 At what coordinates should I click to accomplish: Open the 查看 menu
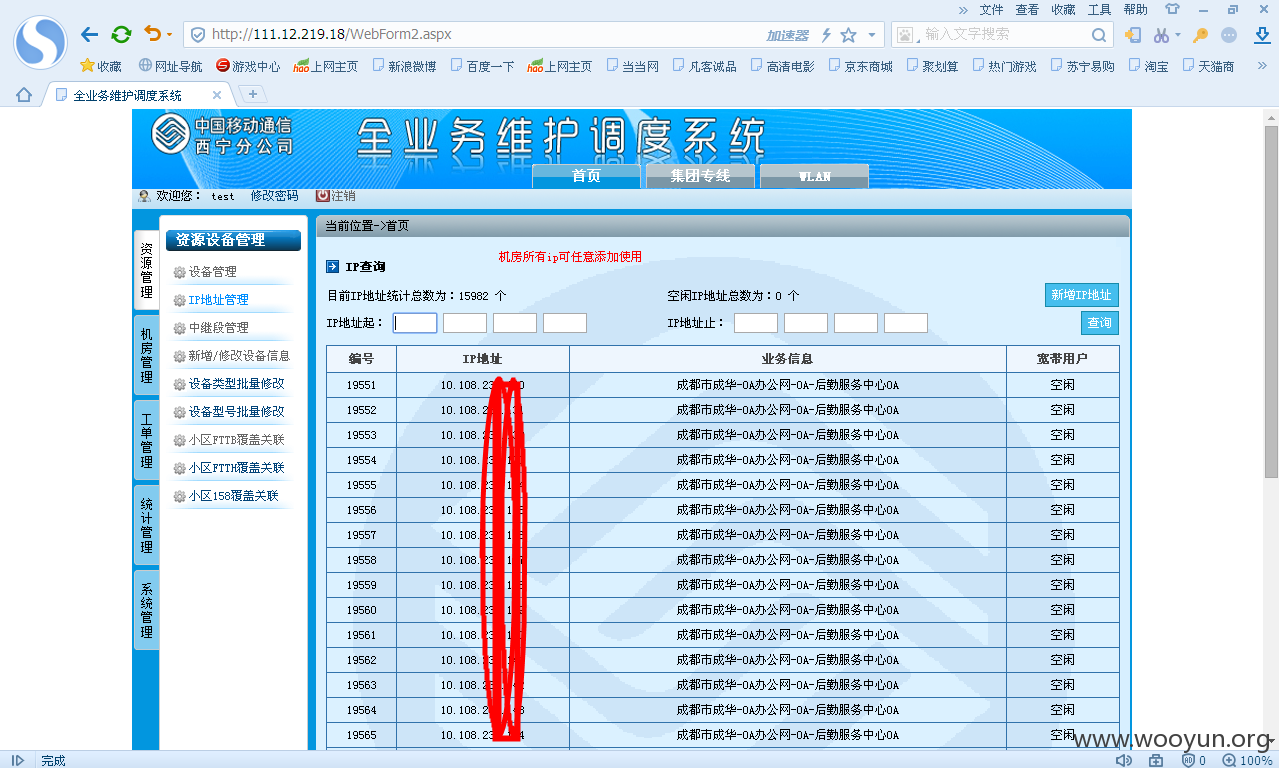pos(1027,9)
